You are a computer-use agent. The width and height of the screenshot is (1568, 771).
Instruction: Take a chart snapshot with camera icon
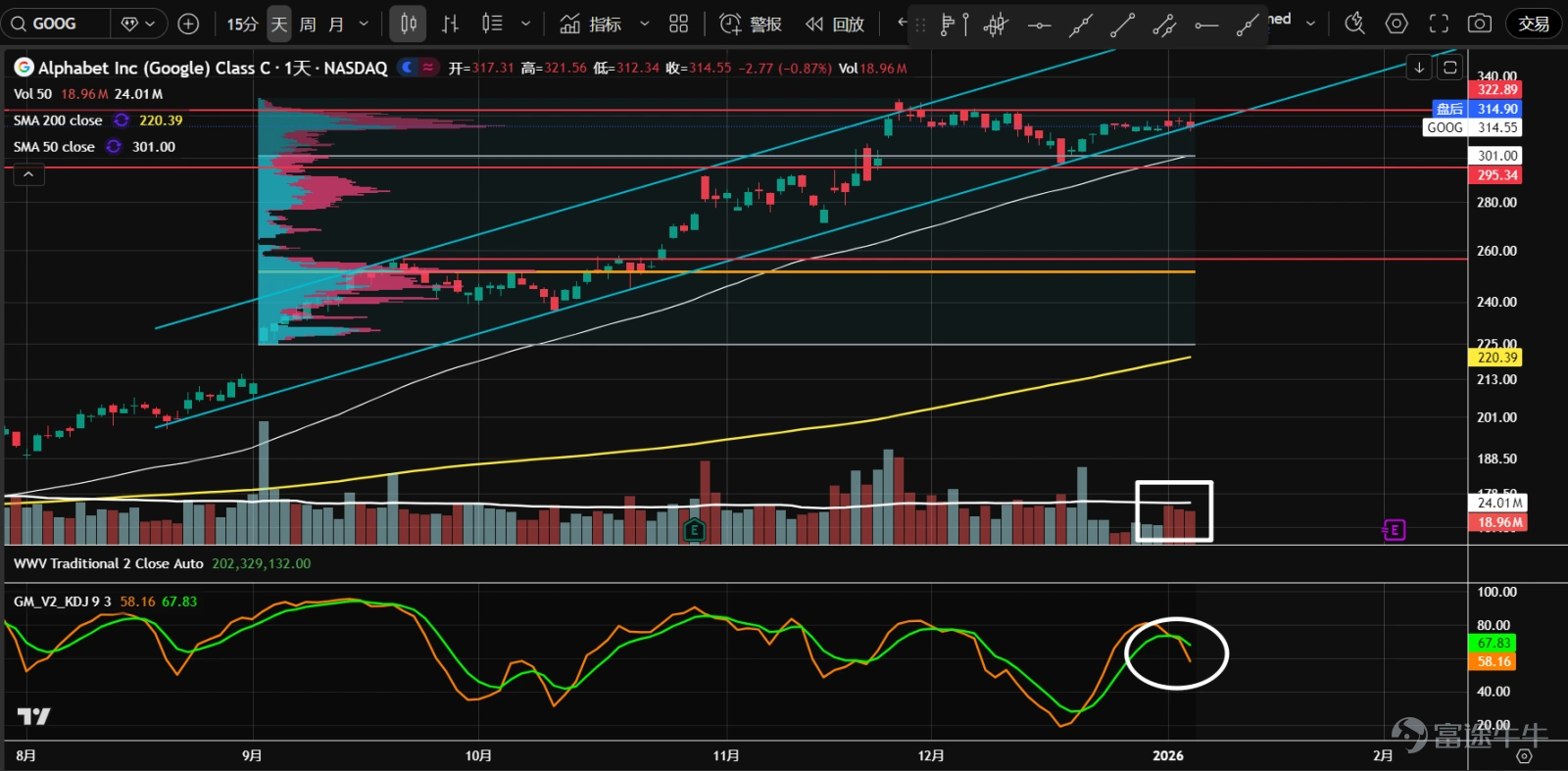(x=1480, y=24)
